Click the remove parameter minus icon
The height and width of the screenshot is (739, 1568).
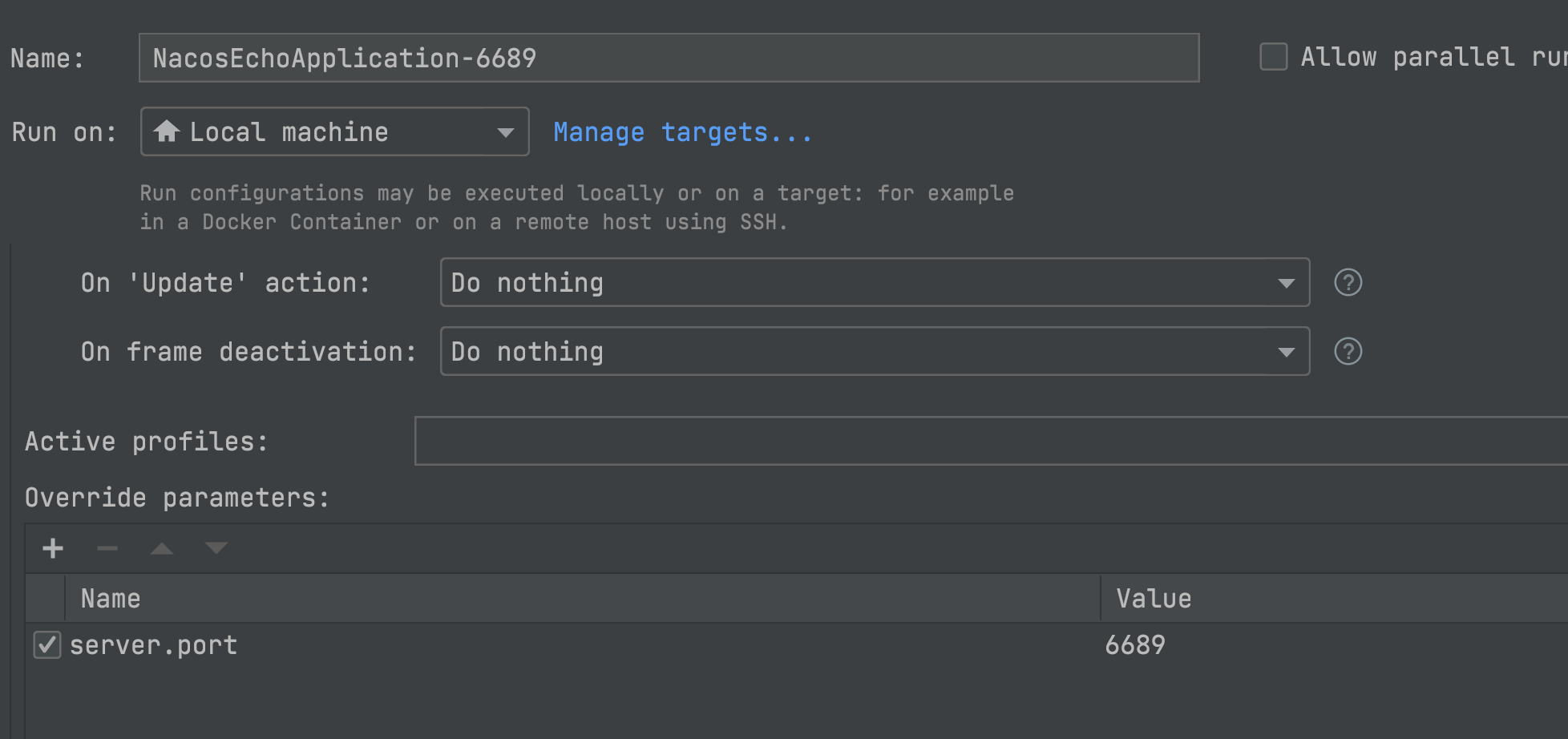coord(107,548)
